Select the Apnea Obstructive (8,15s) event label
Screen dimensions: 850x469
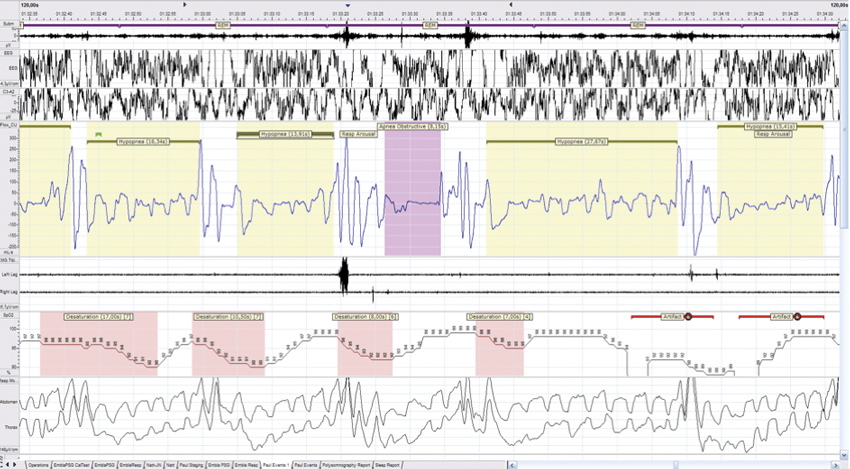click(413, 127)
